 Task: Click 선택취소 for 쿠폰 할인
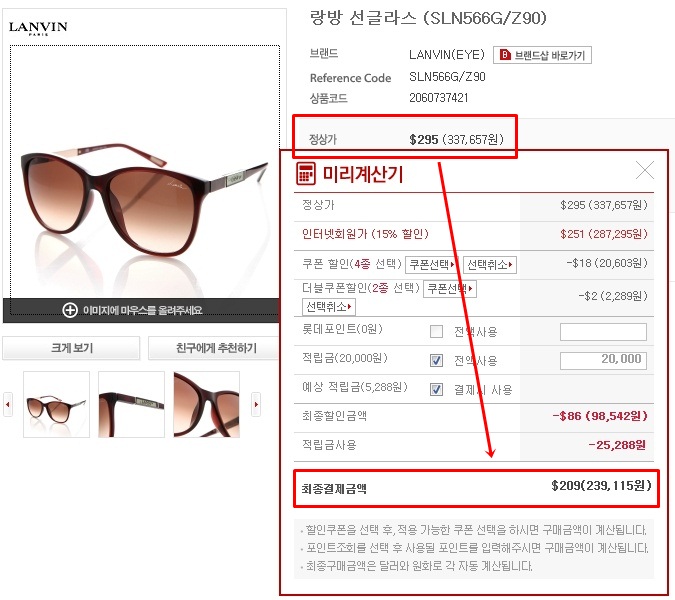489,264
